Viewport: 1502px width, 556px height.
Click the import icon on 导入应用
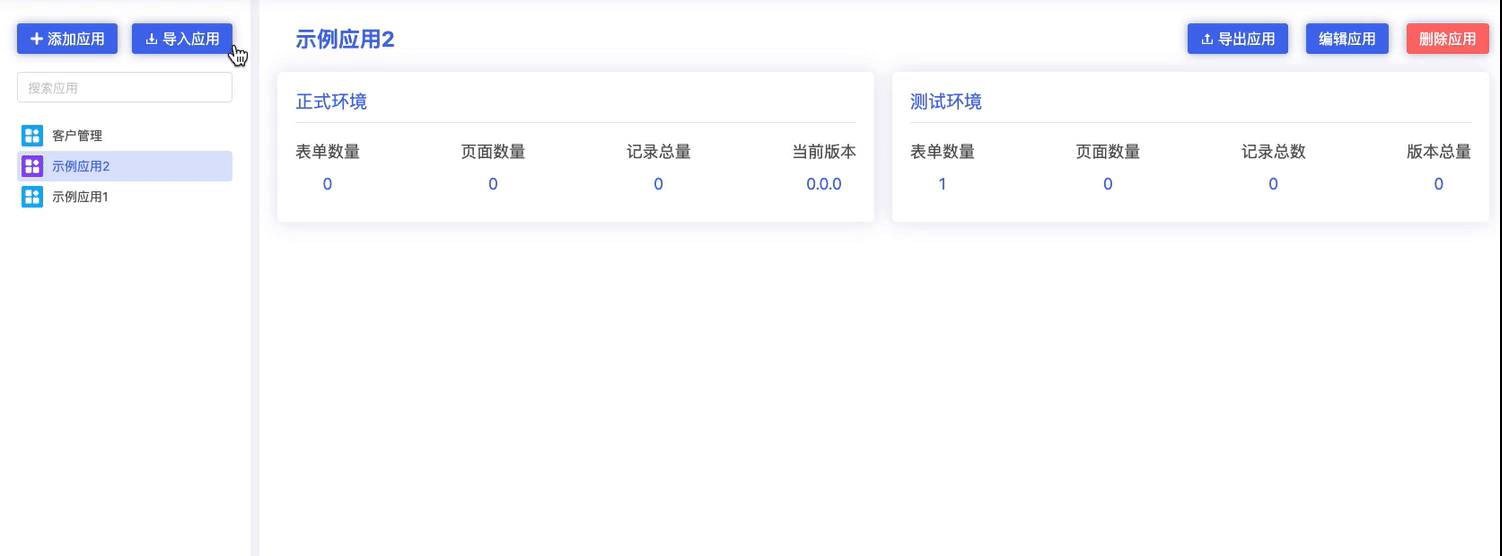coord(152,39)
